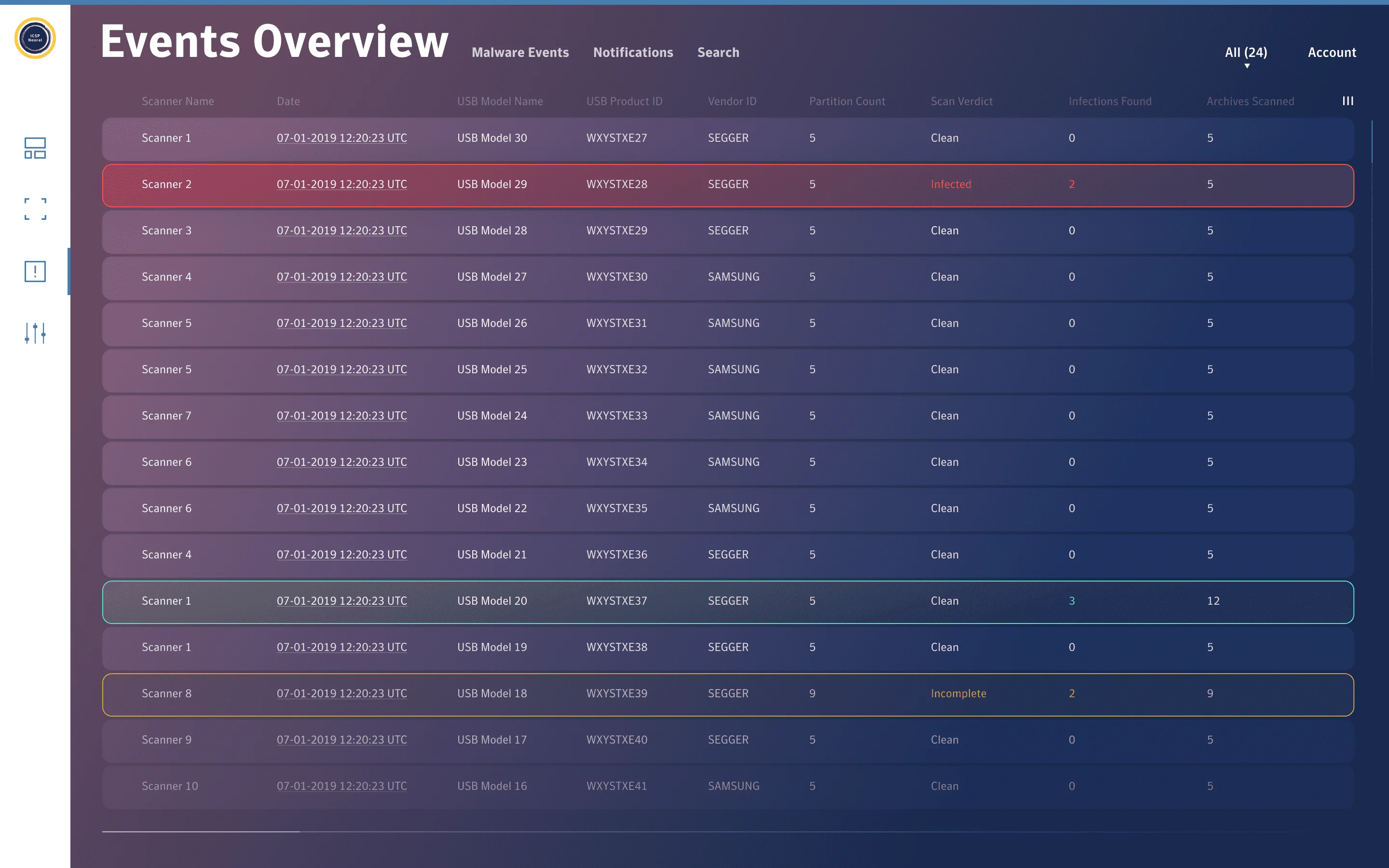
Task: Select the Scanner 10 name cell
Action: (170, 786)
